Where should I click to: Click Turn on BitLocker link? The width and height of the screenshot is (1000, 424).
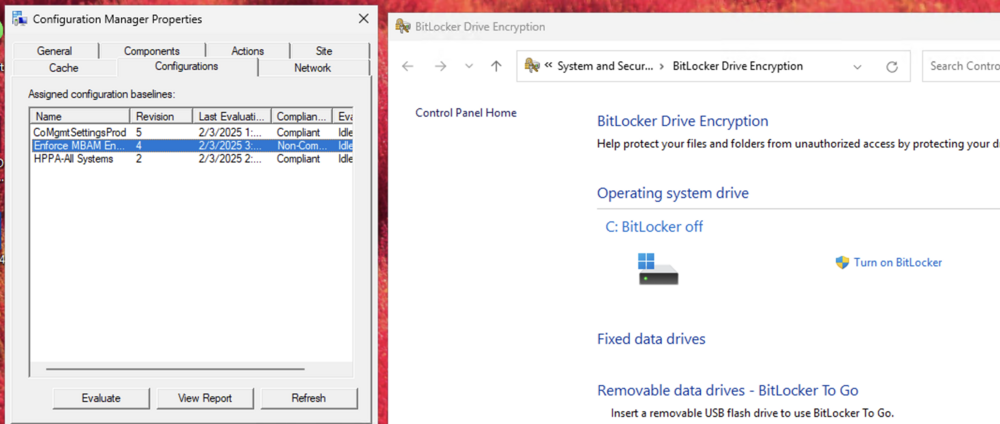click(897, 262)
